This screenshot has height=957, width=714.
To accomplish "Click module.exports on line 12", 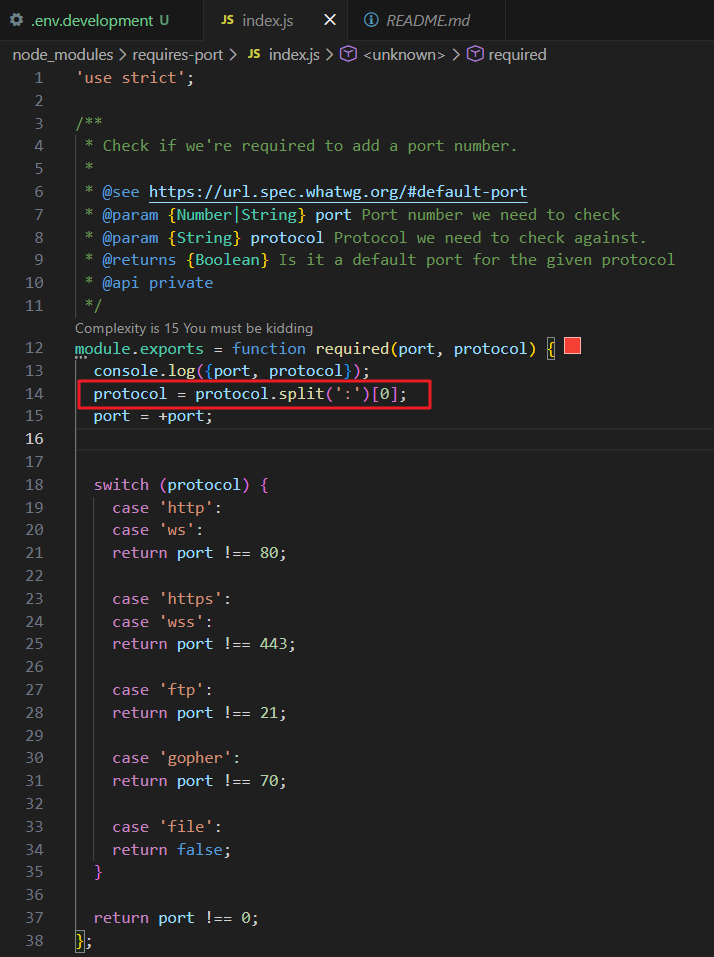I will click(139, 348).
